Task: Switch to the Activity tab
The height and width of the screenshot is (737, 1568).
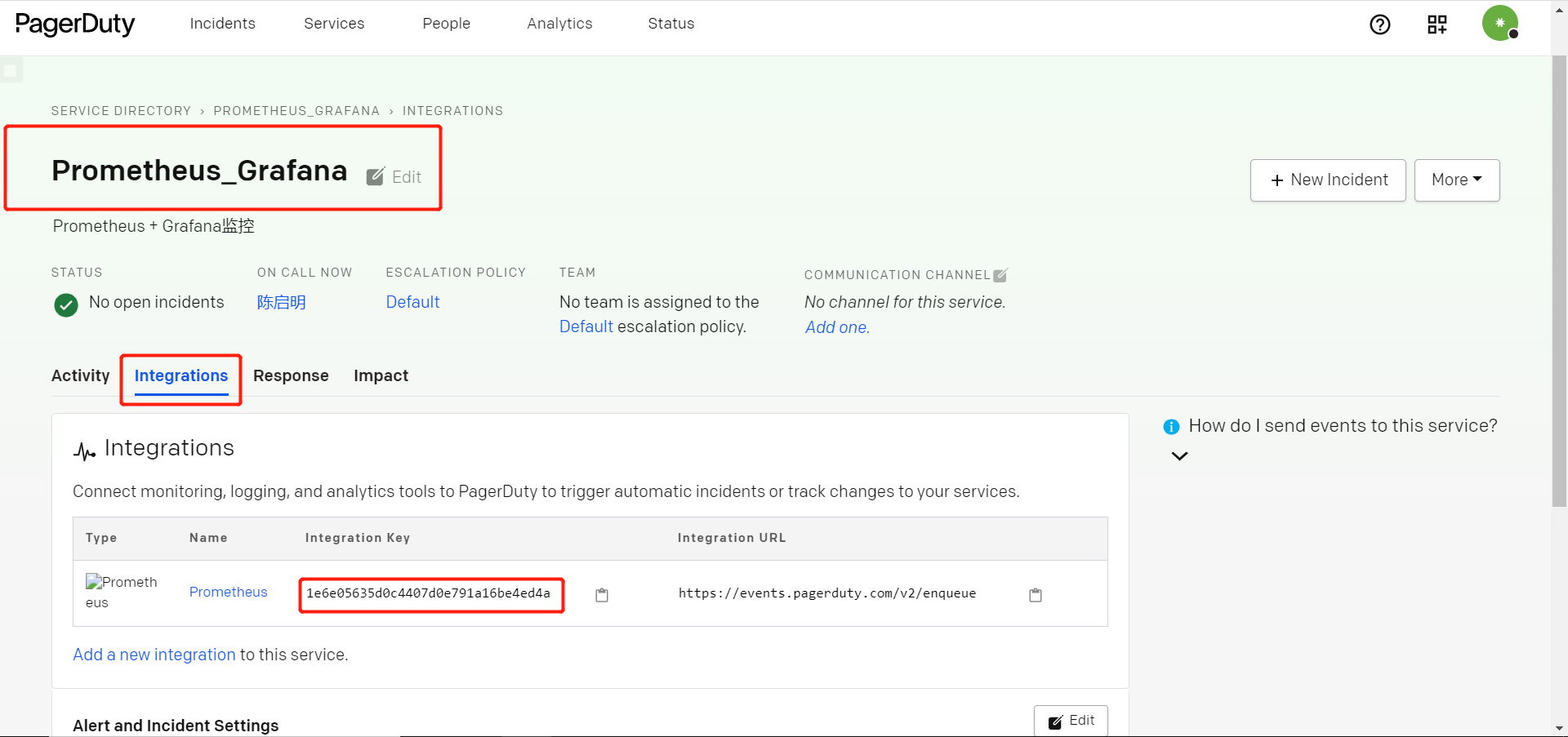Action: pos(80,375)
